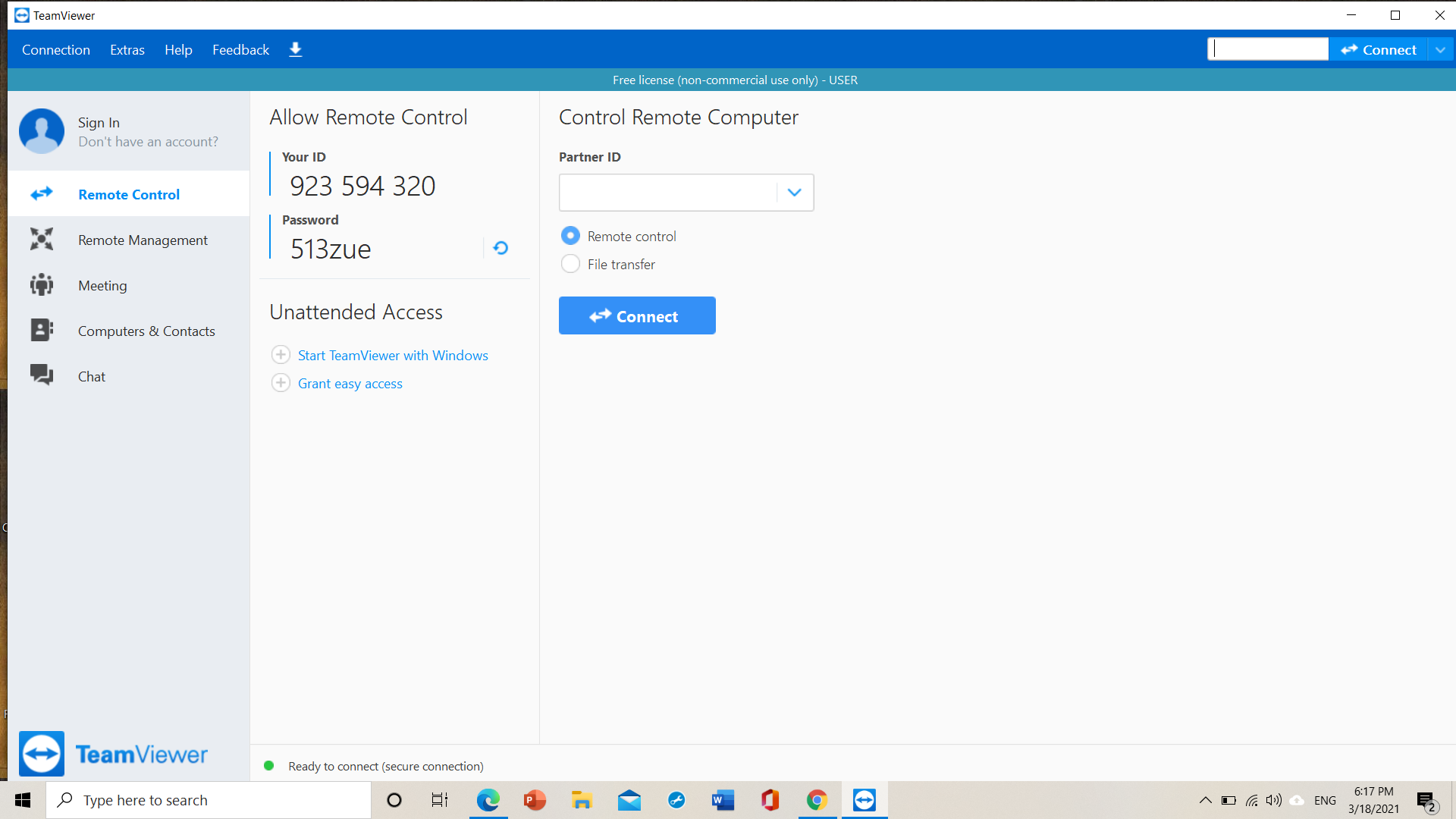The width and height of the screenshot is (1456, 819).
Task: Click the OneDrive cloud tray icon
Action: [x=1298, y=800]
